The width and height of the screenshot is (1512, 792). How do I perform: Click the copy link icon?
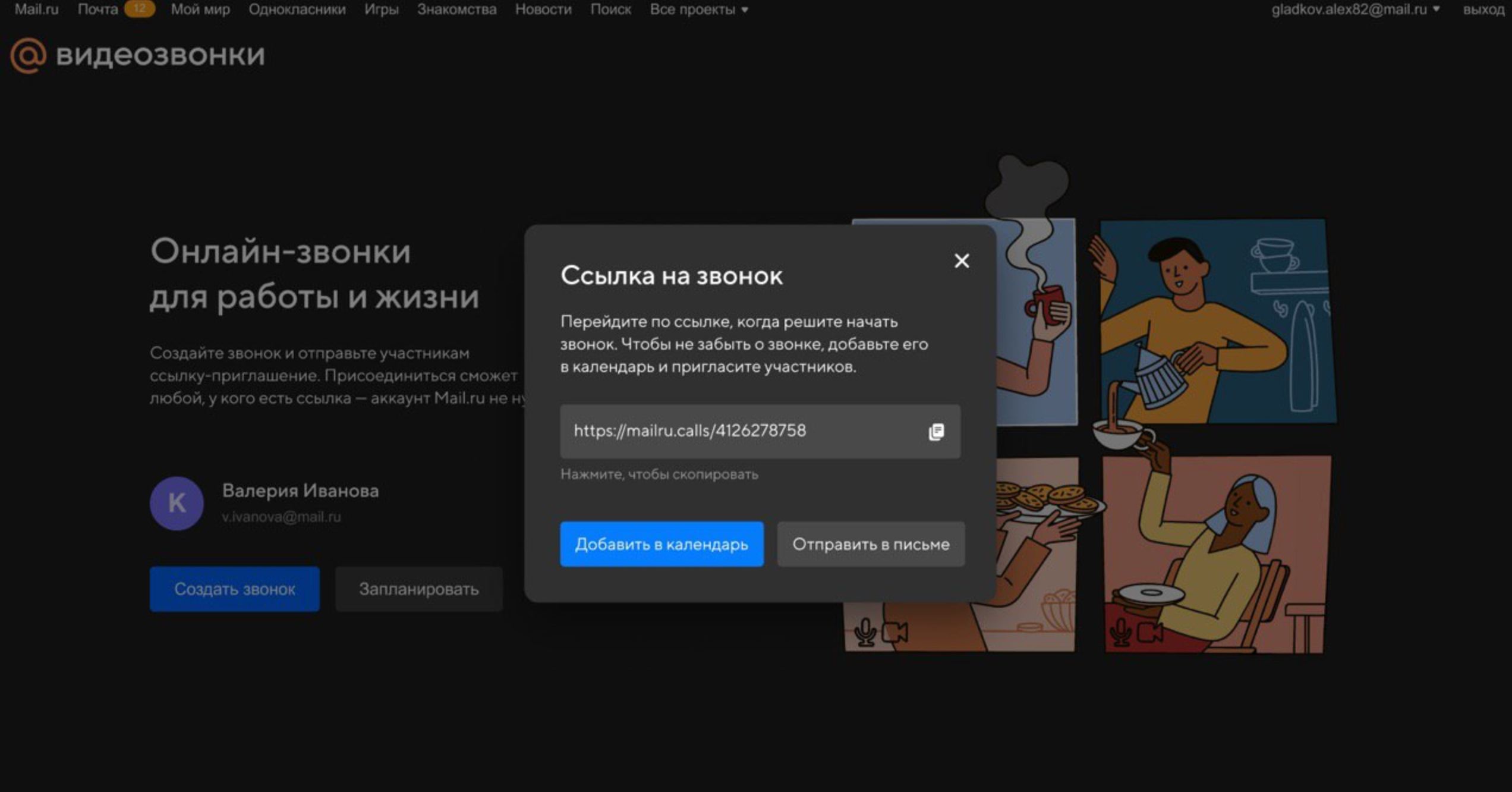click(x=936, y=431)
